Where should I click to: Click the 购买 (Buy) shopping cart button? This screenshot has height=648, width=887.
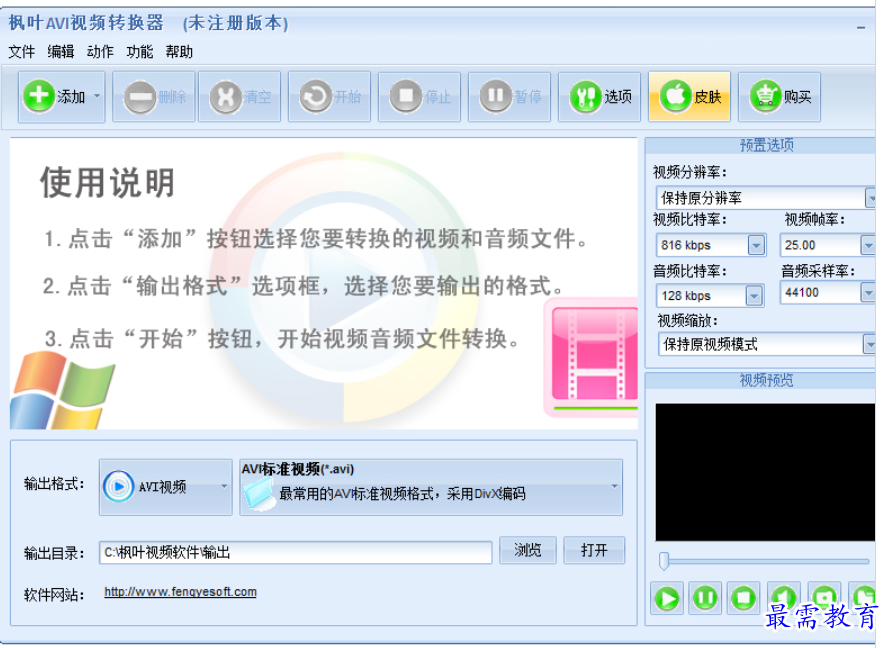point(779,97)
